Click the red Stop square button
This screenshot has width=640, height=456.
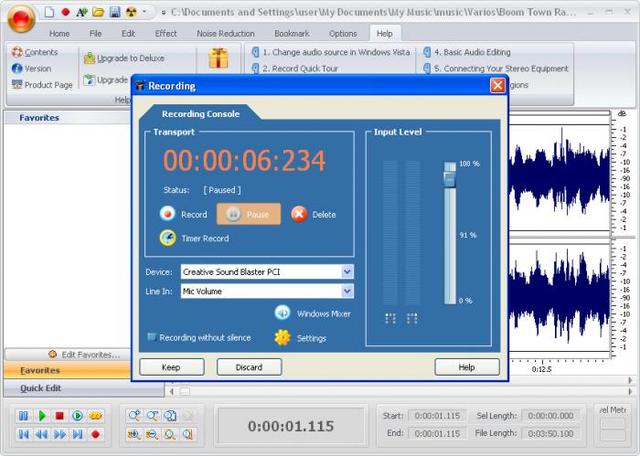[60, 416]
